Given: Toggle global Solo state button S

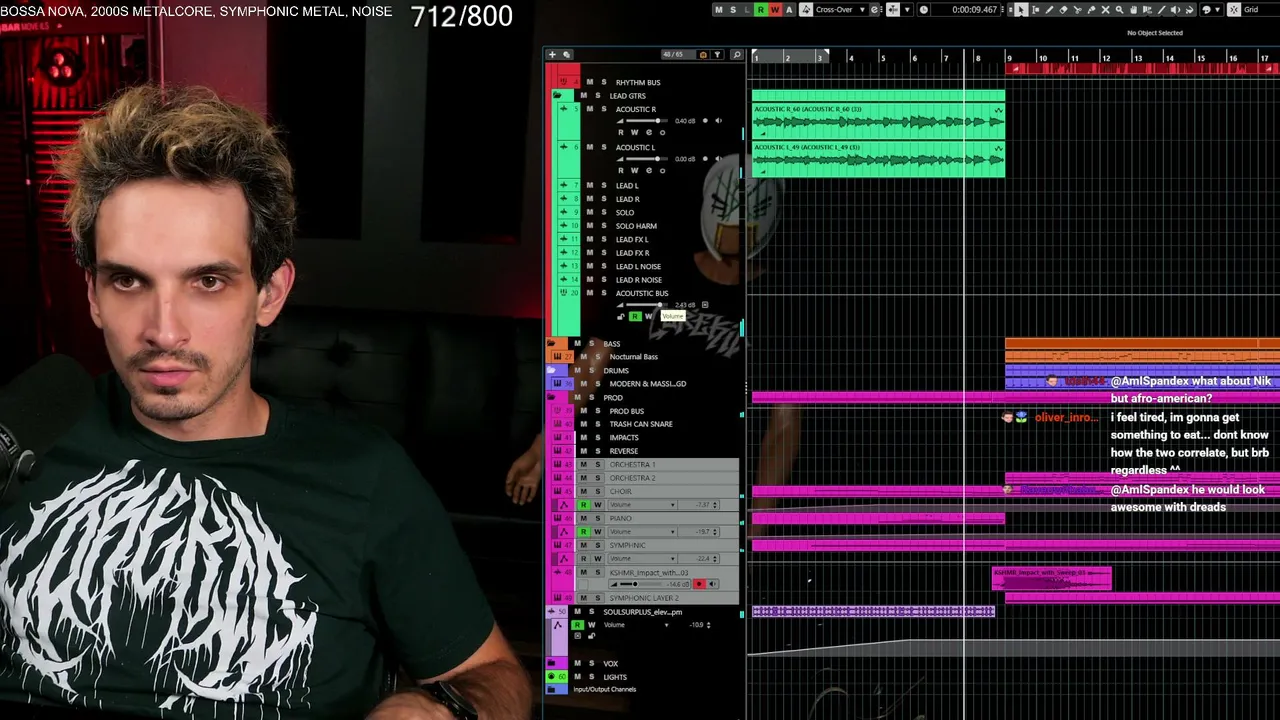Looking at the screenshot, I should pos(732,10).
